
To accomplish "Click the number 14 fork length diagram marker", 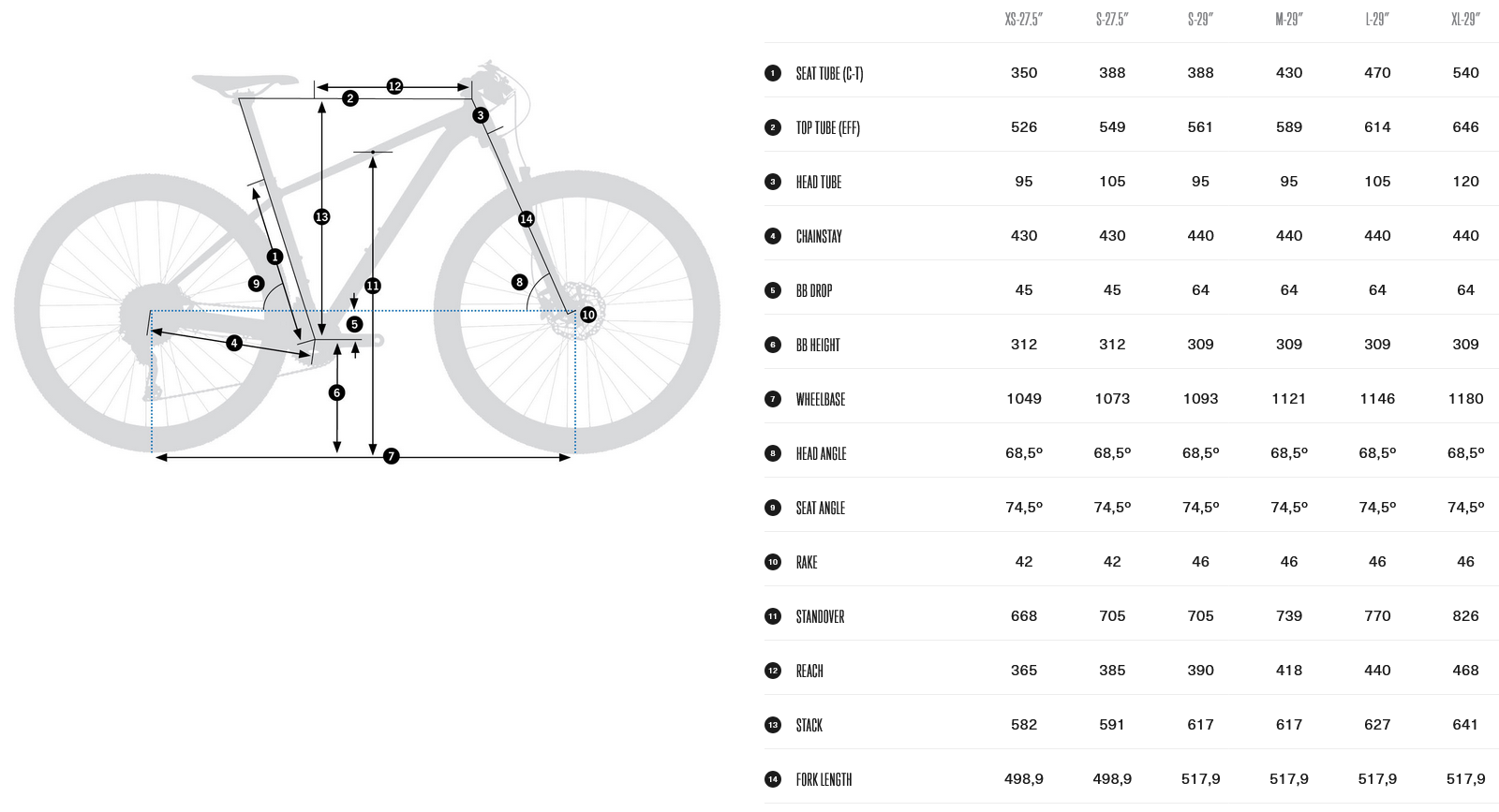I will pyautogui.click(x=527, y=219).
